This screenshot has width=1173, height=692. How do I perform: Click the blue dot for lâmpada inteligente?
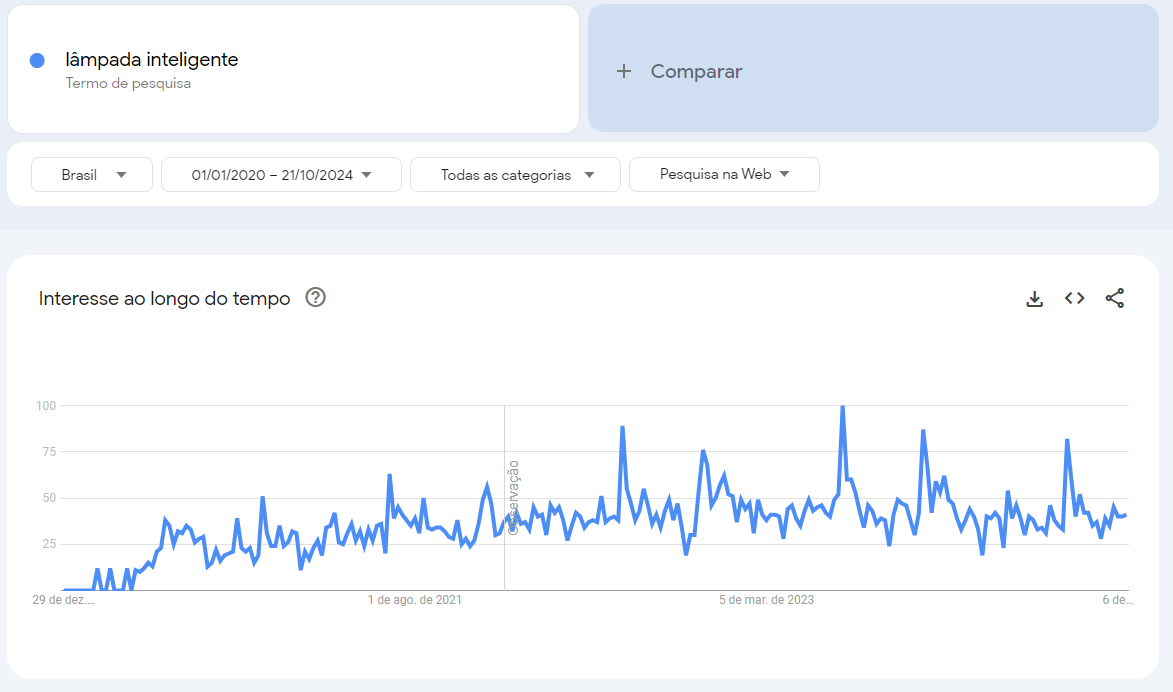(38, 60)
